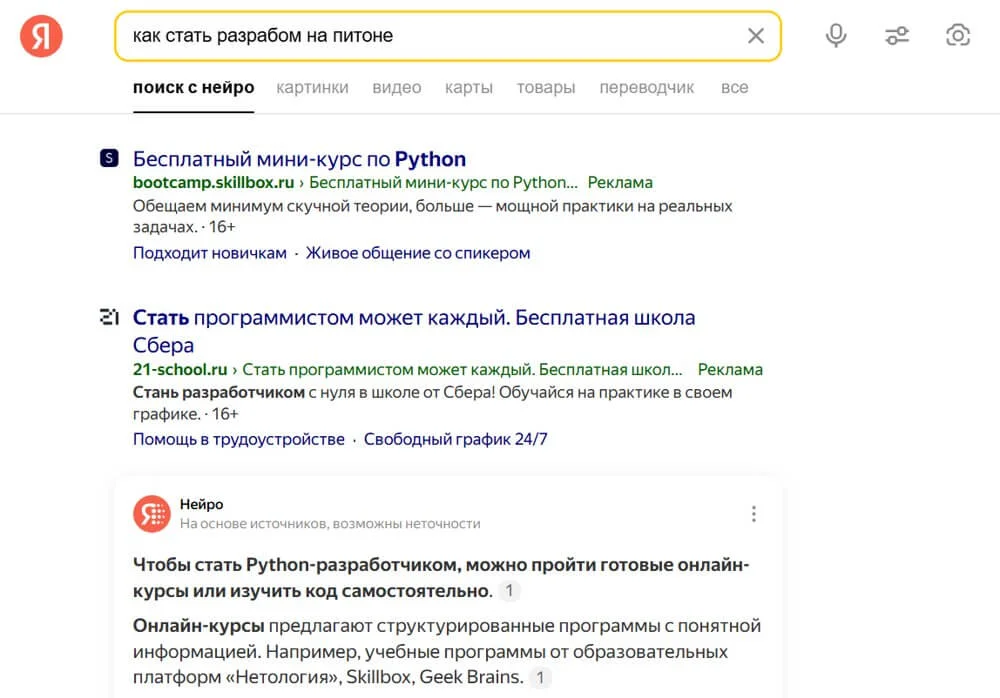Image resolution: width=1000 pixels, height=698 pixels.
Task: Open search settings sliders icon
Action: click(x=897, y=36)
